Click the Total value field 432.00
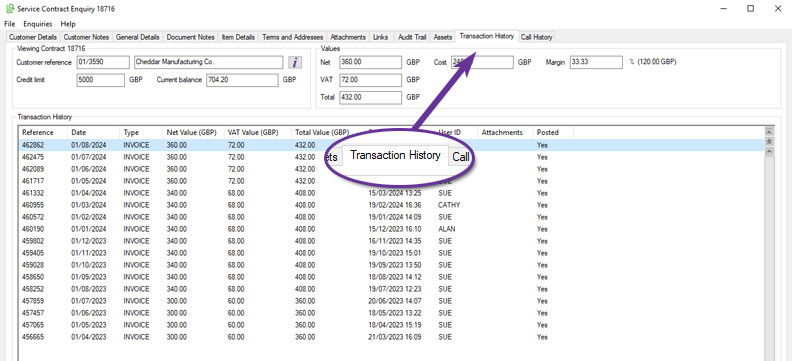This screenshot has width=792, height=361. (370, 97)
